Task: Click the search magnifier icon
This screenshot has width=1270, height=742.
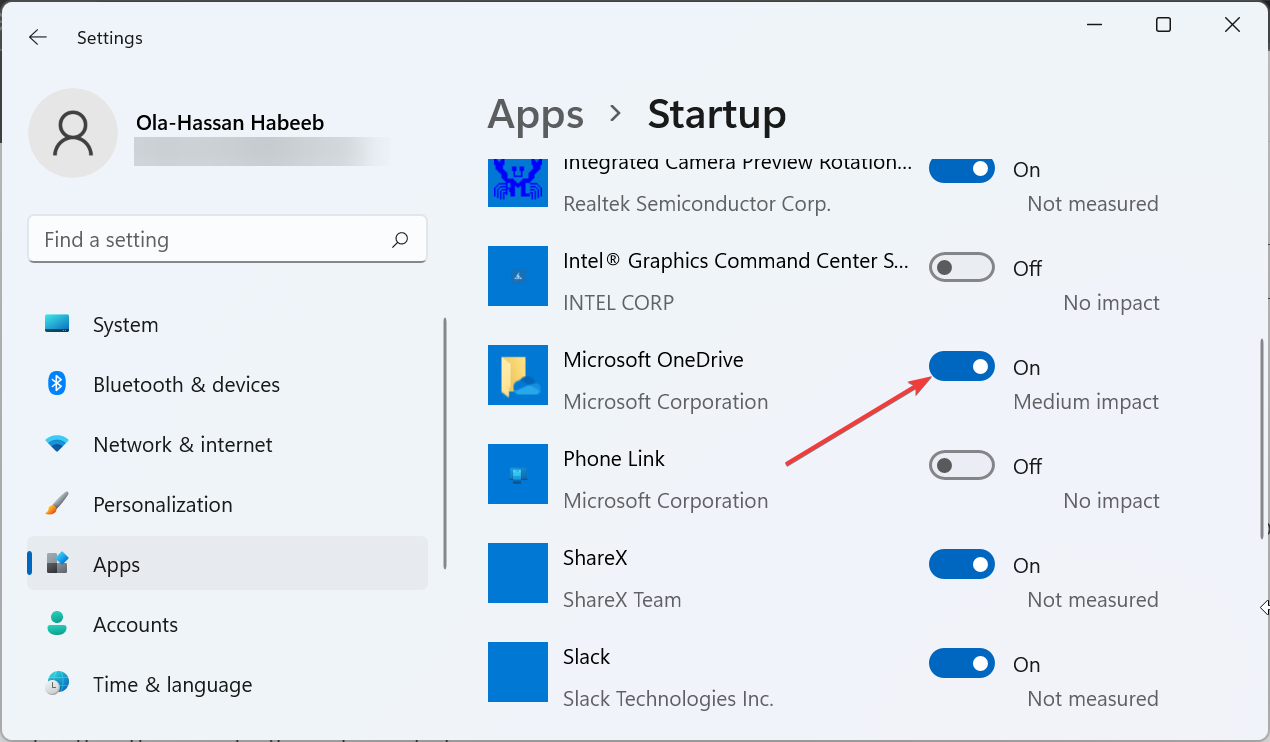Action: (x=400, y=239)
